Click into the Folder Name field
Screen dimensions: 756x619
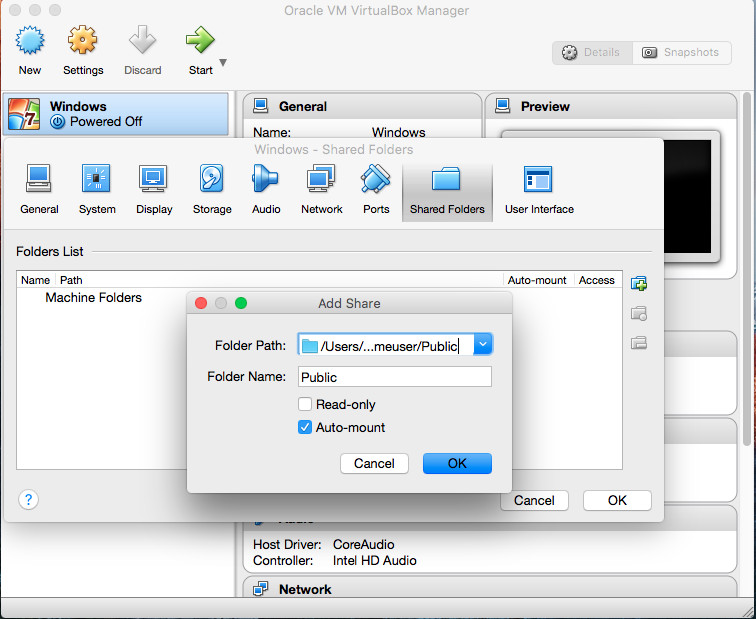click(x=395, y=377)
